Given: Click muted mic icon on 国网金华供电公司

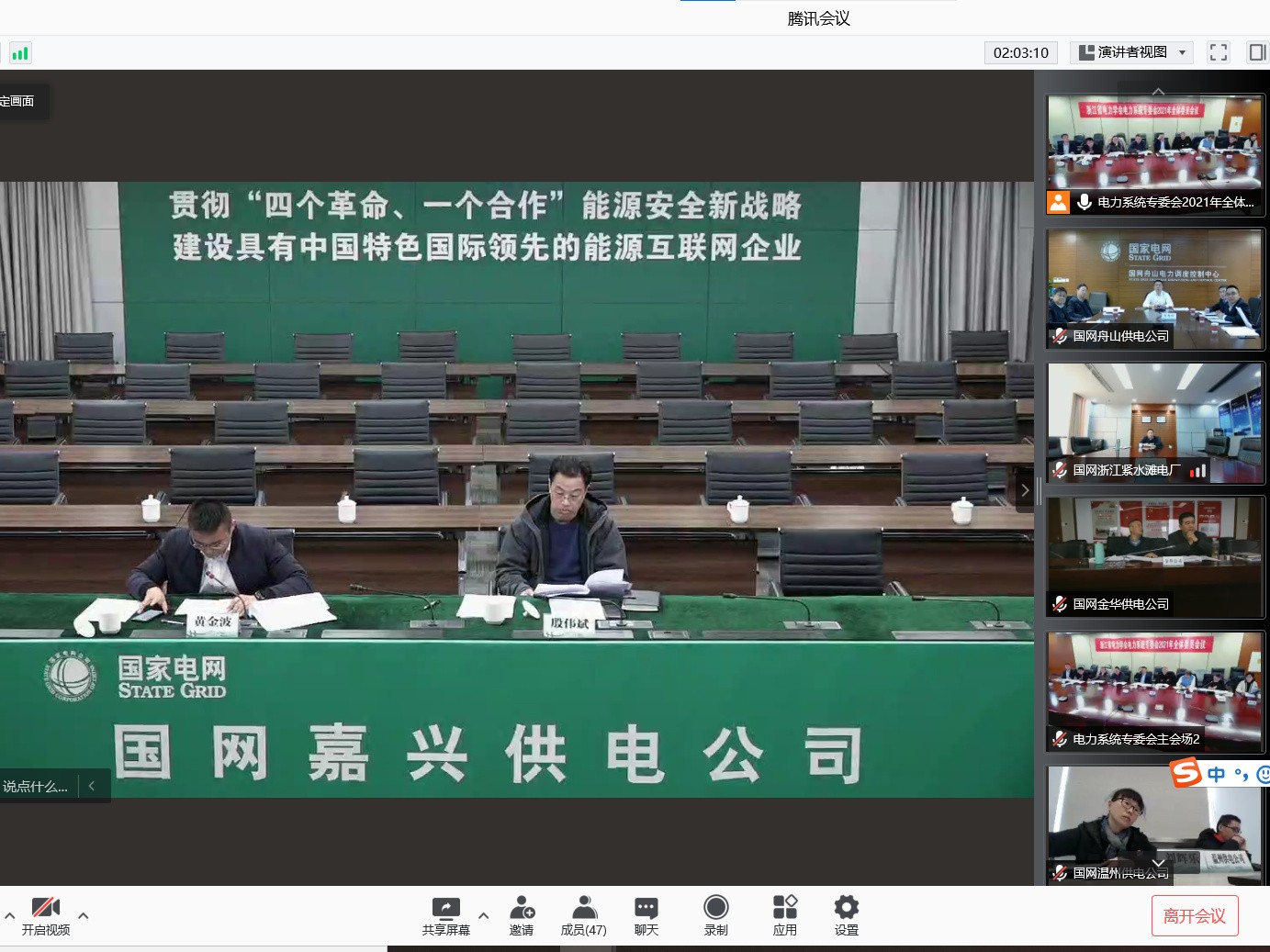Looking at the screenshot, I should coord(1060,604).
